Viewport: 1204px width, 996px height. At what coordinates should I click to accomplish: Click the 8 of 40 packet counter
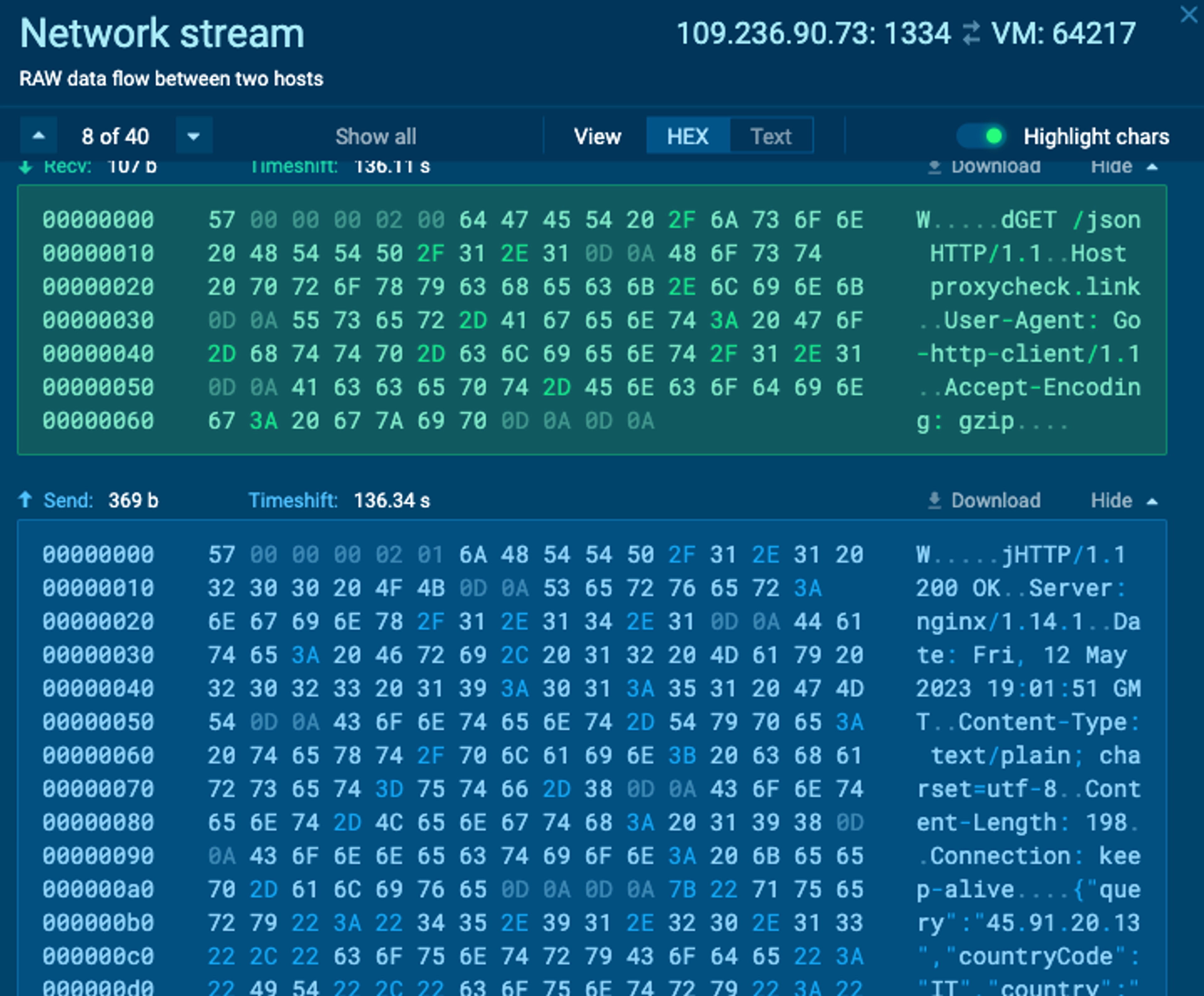click(115, 136)
